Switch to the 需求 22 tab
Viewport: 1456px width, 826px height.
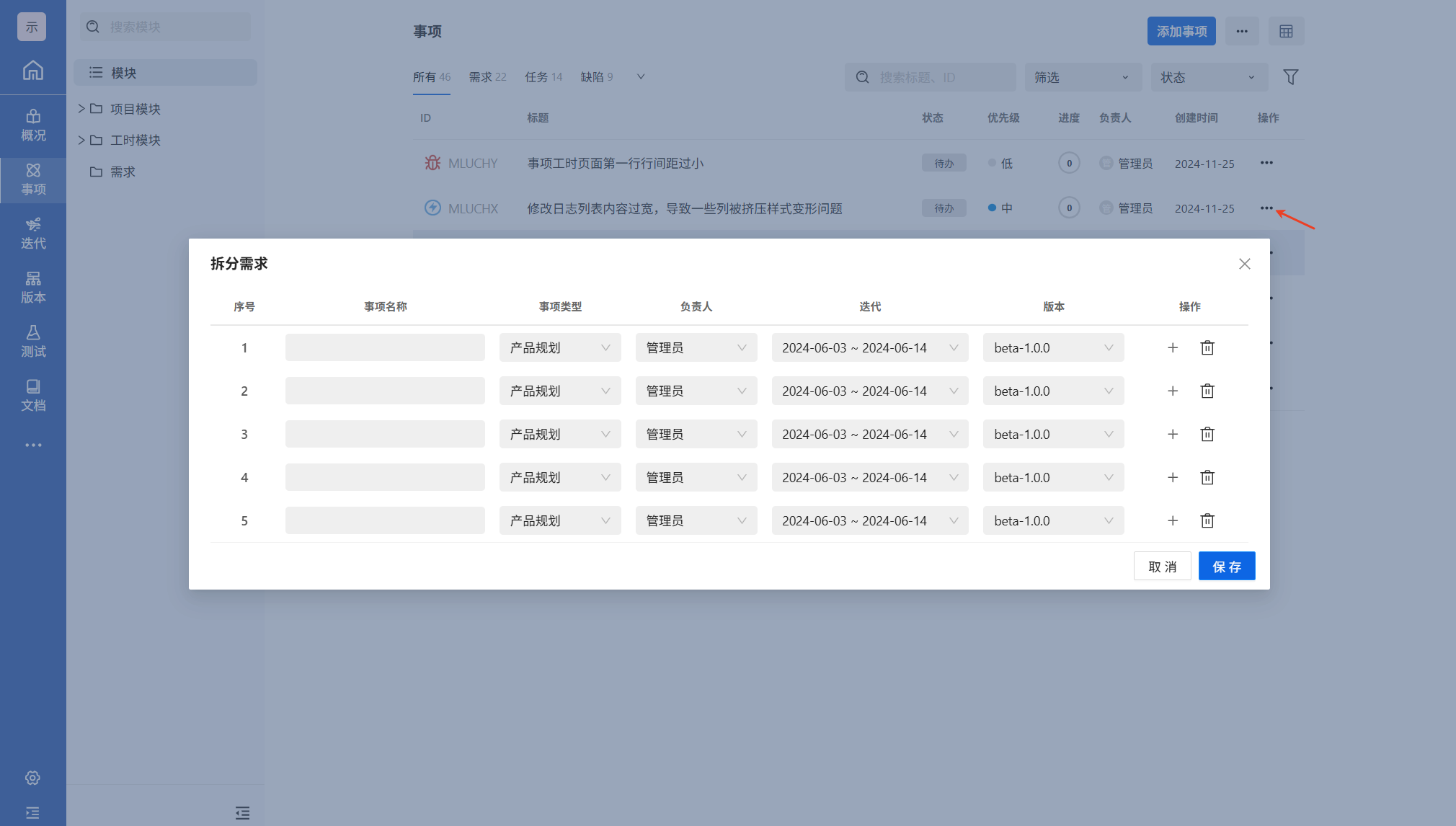487,77
